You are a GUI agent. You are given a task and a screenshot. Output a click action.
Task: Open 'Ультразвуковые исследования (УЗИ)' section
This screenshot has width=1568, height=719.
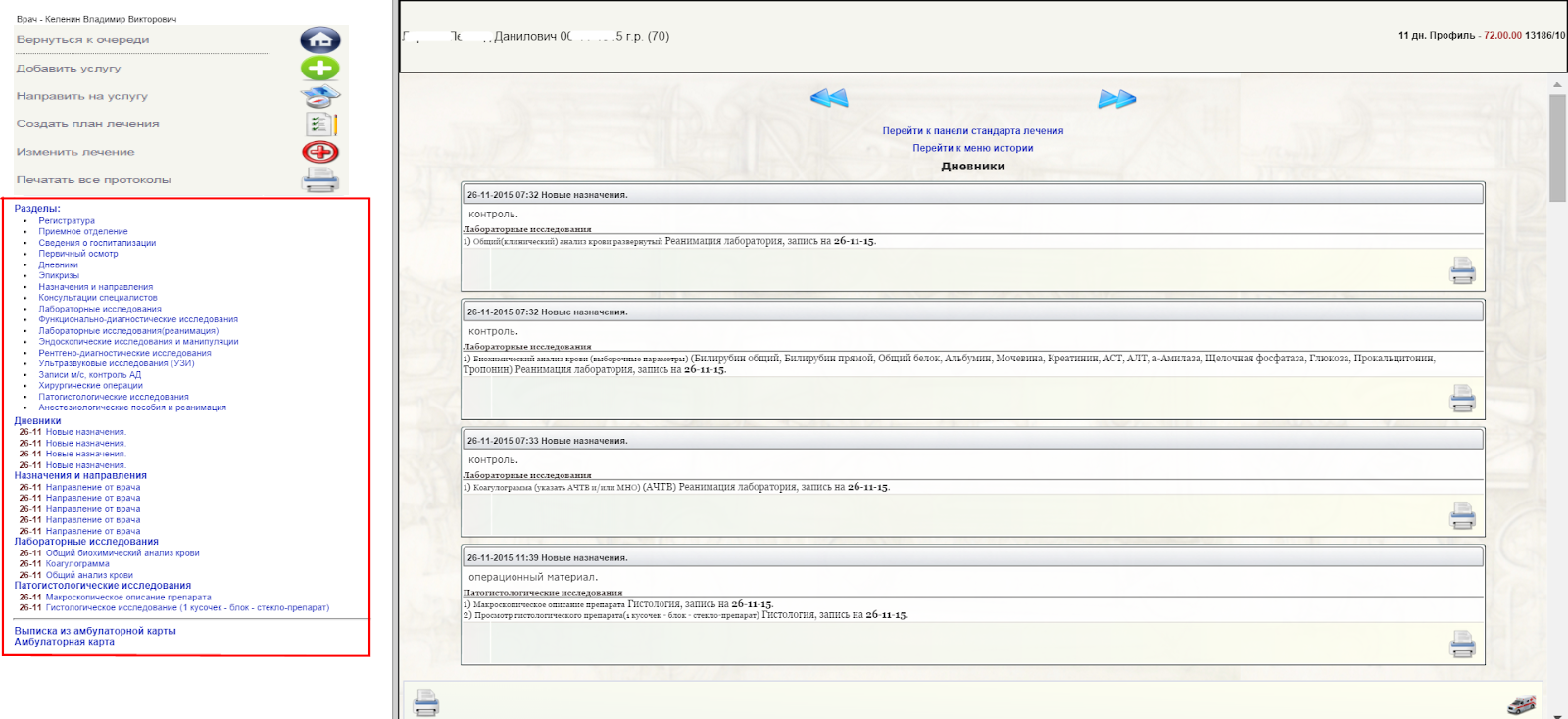[x=117, y=363]
